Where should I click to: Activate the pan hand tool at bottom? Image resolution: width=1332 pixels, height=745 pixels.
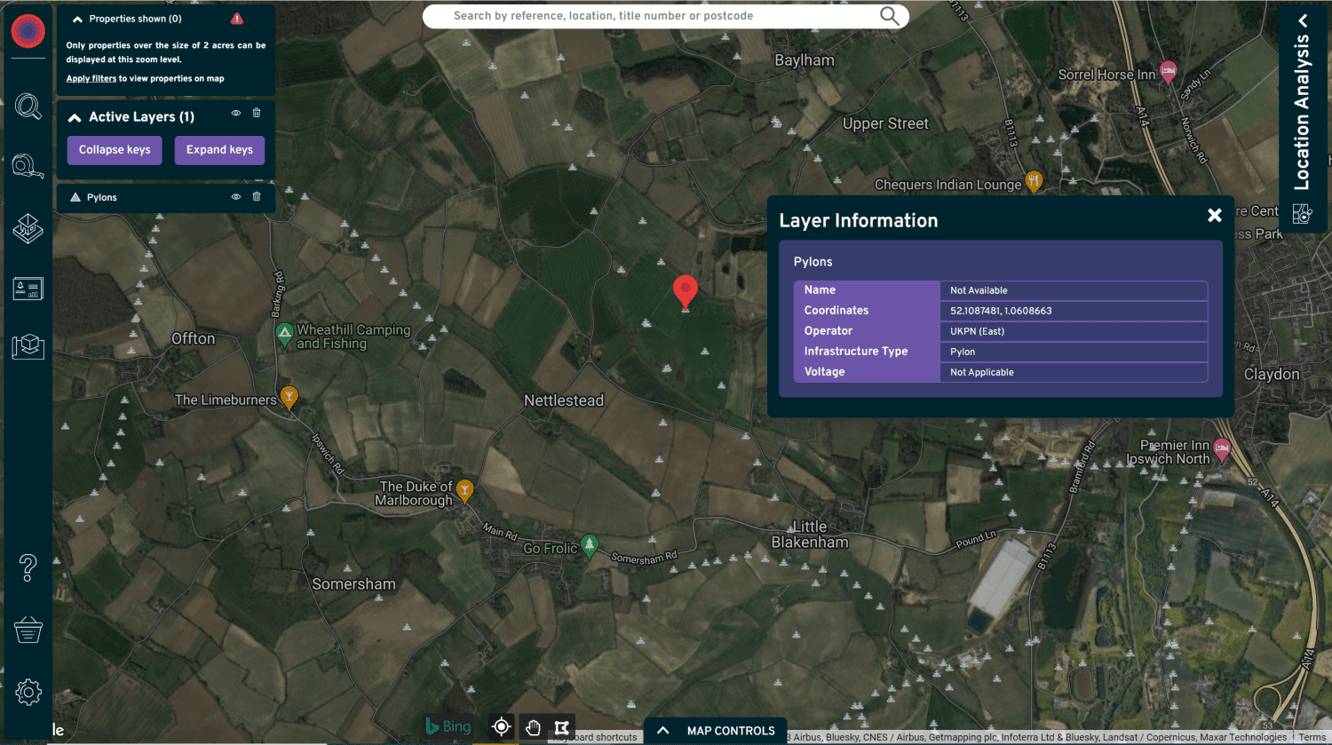tap(533, 726)
